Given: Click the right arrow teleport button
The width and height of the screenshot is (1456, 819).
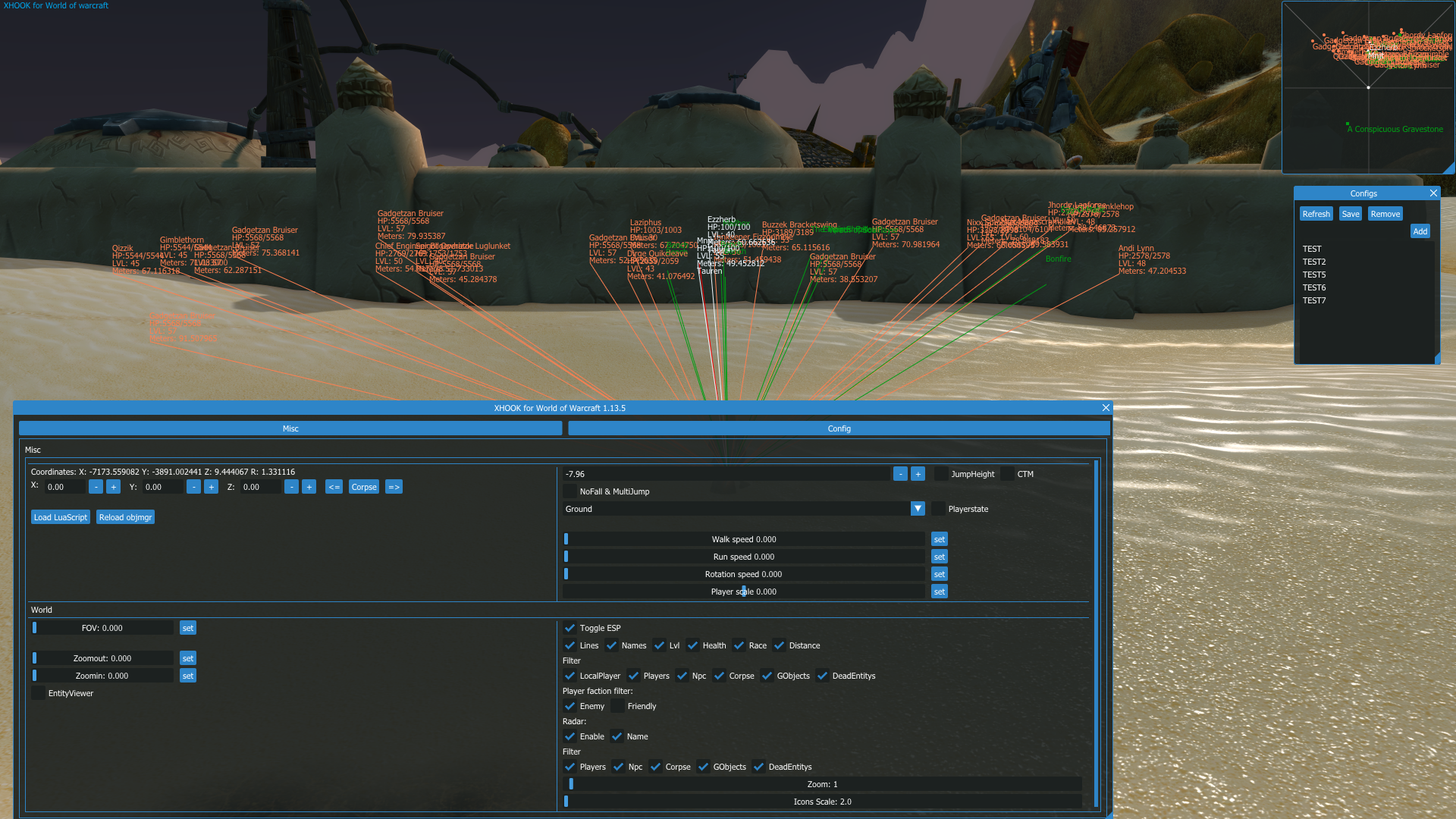Looking at the screenshot, I should tap(394, 487).
